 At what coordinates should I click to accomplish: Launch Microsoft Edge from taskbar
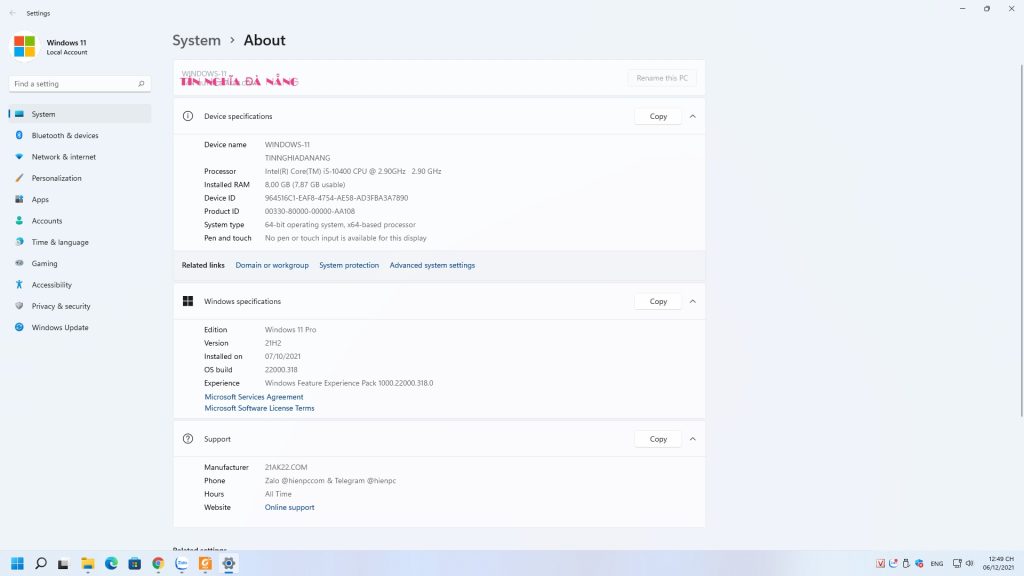(111, 564)
